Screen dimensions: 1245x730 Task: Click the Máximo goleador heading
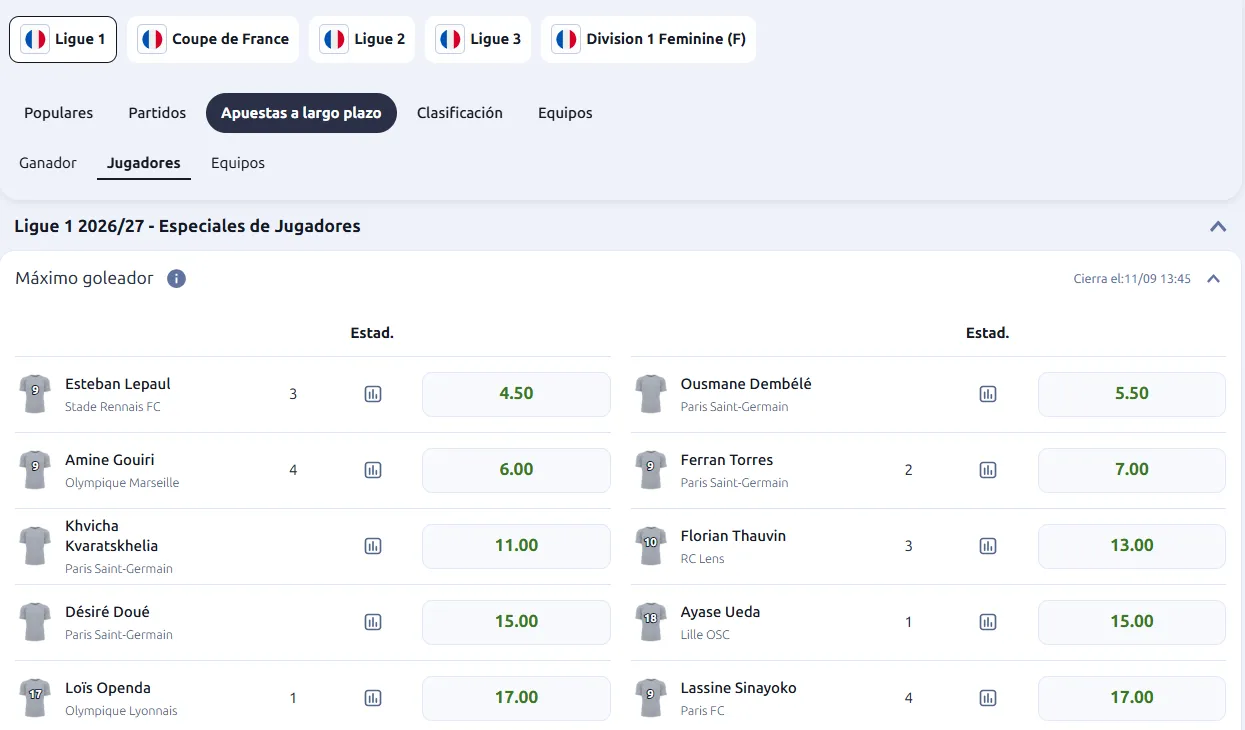pyautogui.click(x=84, y=278)
